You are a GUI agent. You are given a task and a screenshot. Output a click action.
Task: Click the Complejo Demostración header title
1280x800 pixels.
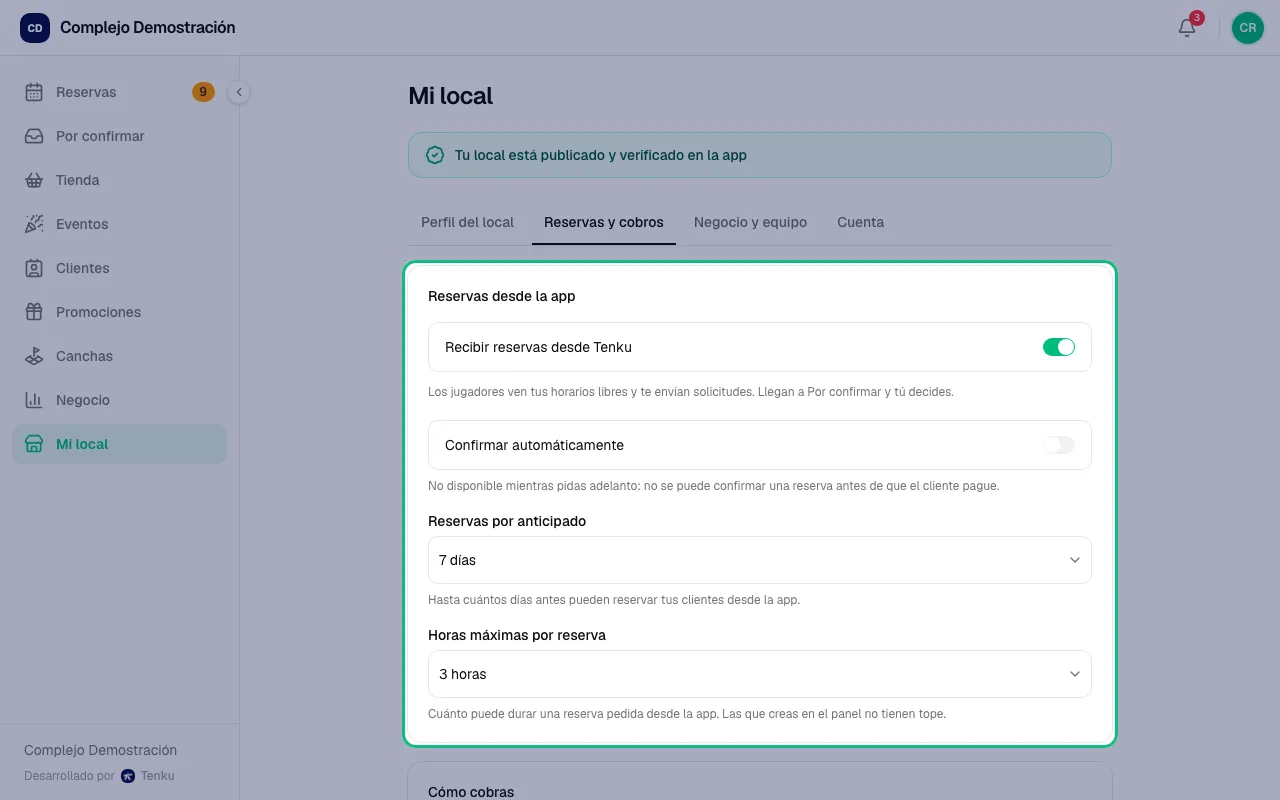148,28
